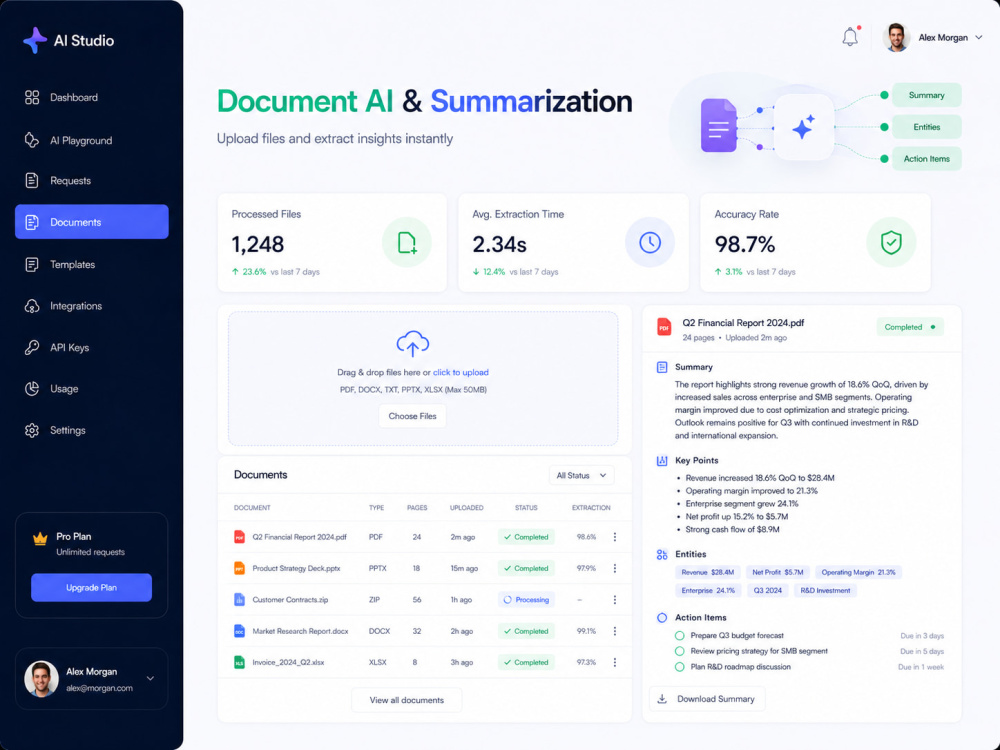Click the Upgrade Plan button
The height and width of the screenshot is (750, 1000).
[91, 587]
